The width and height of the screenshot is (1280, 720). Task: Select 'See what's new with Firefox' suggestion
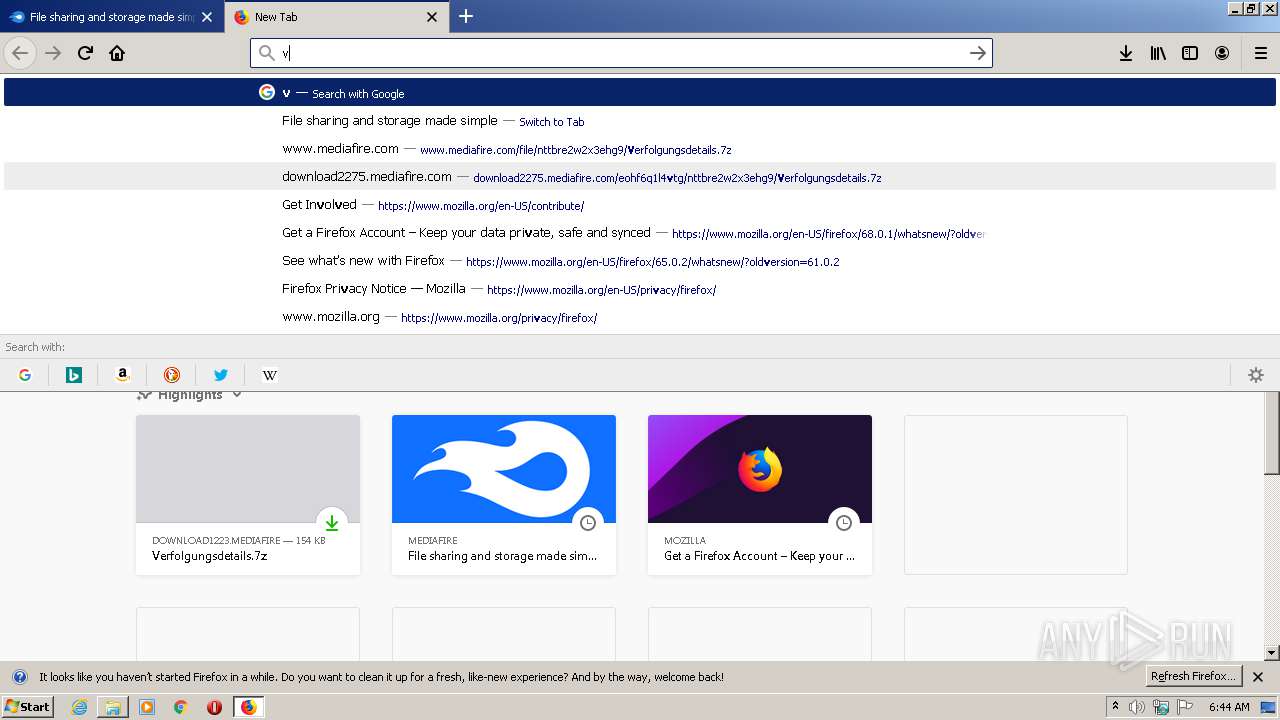click(640, 261)
